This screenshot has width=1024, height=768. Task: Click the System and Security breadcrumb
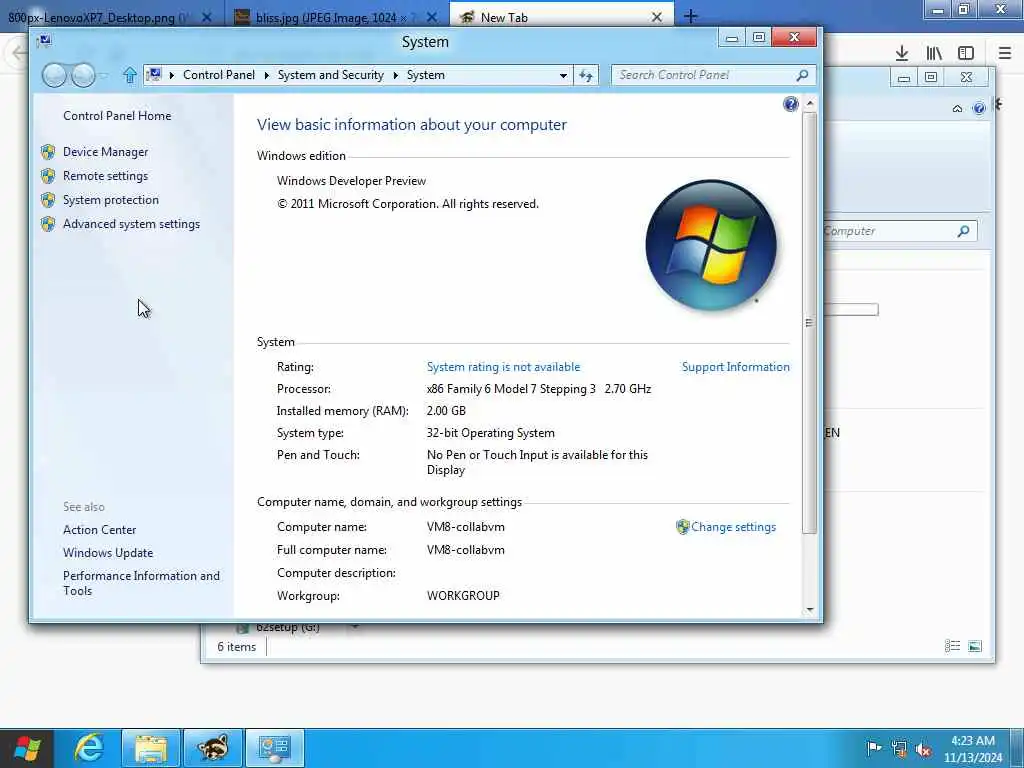330,75
